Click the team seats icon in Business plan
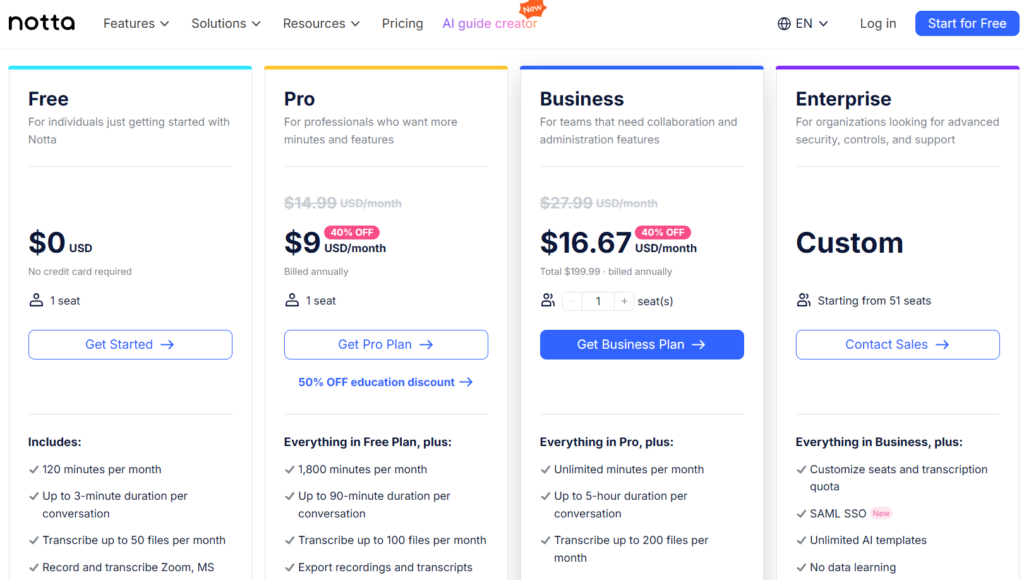The width and height of the screenshot is (1024, 580). coord(548,300)
